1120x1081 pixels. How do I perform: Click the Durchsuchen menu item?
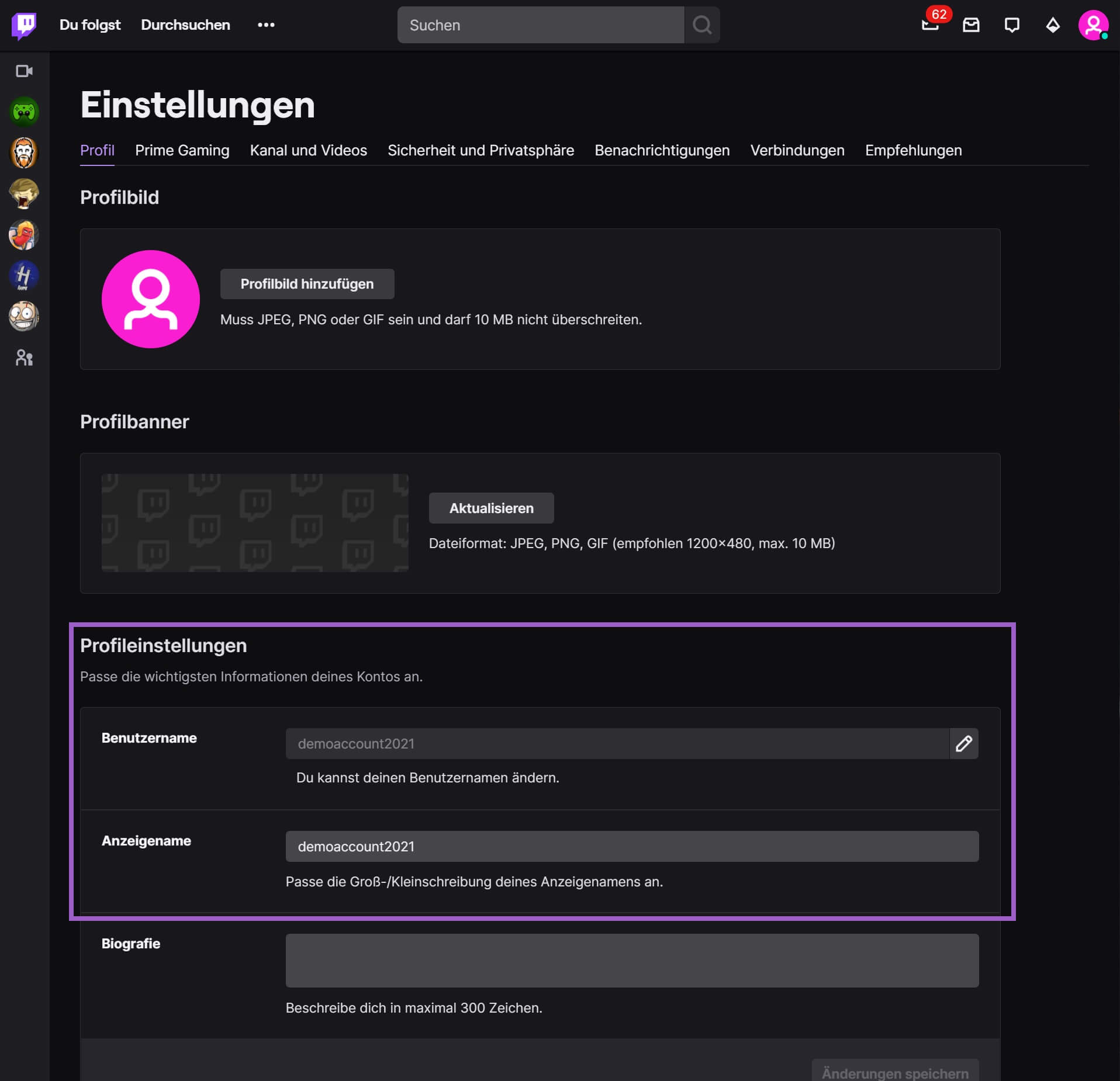pos(185,25)
